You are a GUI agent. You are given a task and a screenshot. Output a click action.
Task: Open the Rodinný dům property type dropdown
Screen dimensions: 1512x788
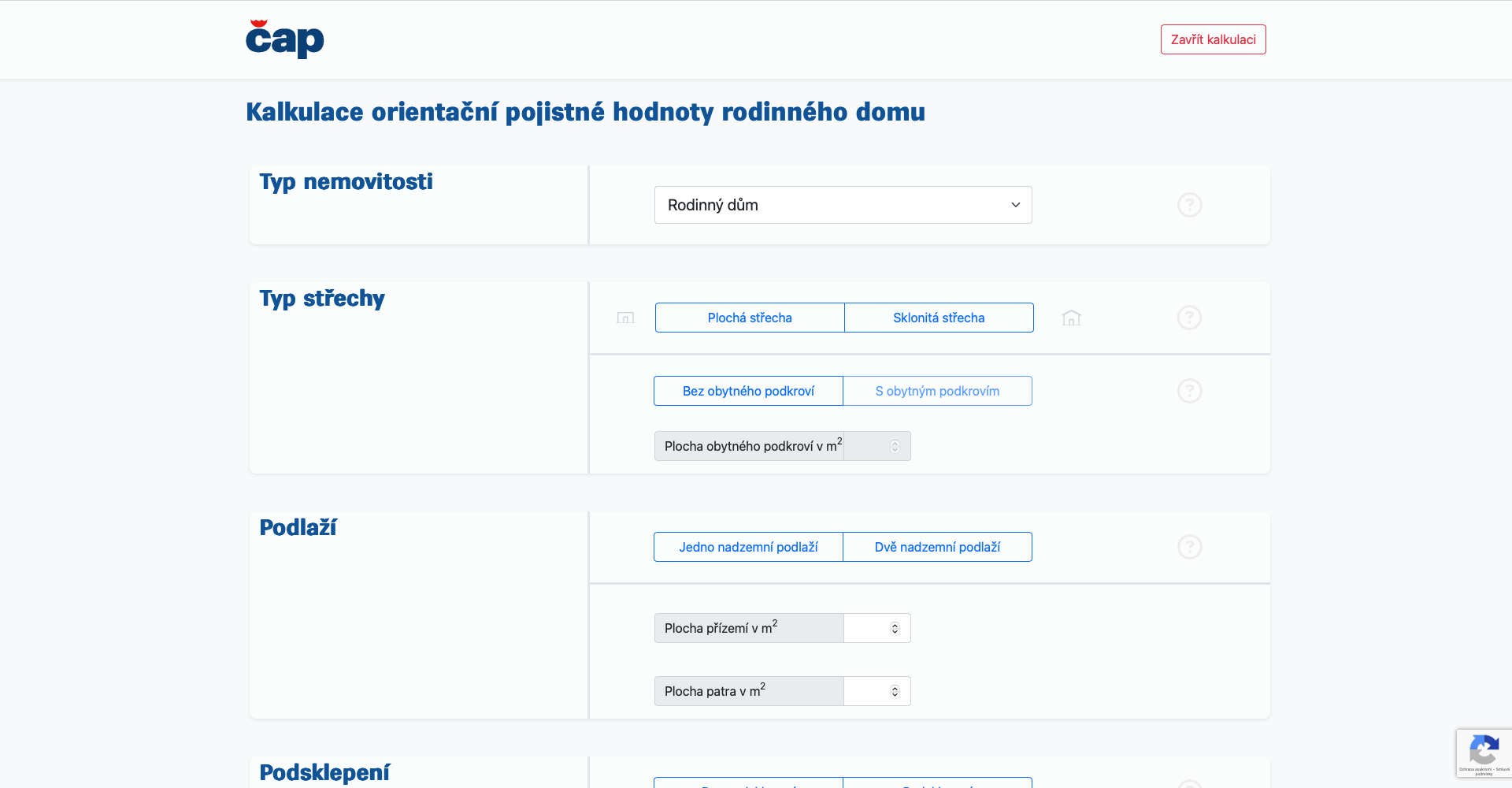843,205
